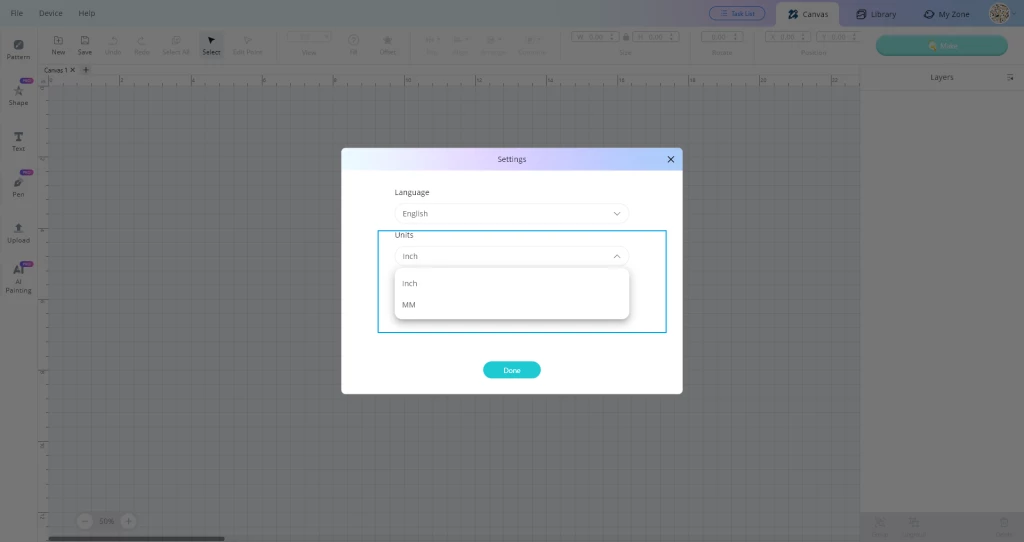The width and height of the screenshot is (1024, 542).
Task: Open the Upload tool
Action: click(18, 233)
